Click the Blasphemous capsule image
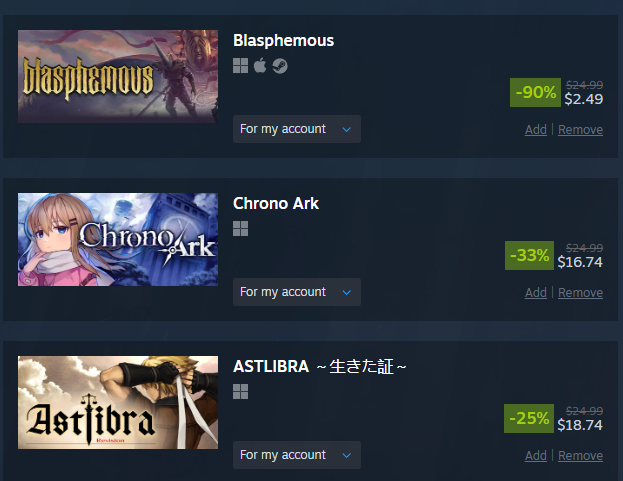The image size is (623, 481). tap(118, 76)
